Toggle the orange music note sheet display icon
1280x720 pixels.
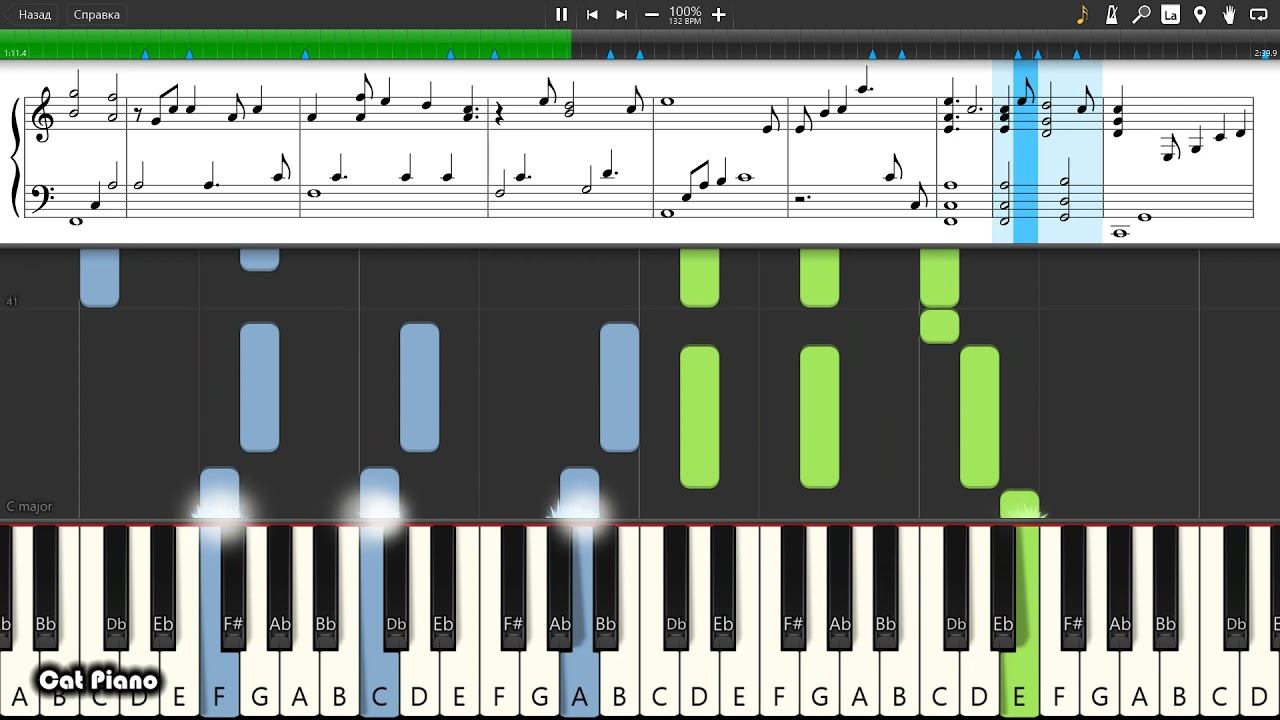click(x=1082, y=15)
